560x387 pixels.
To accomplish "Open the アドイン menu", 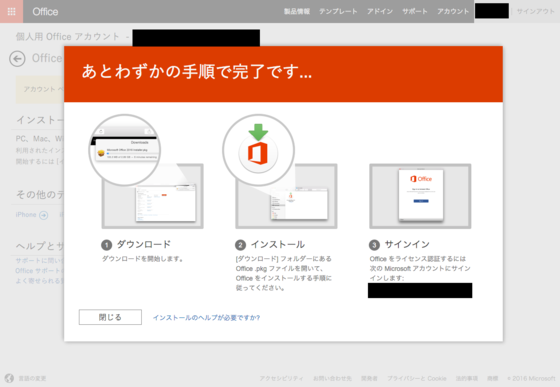I will pos(380,11).
